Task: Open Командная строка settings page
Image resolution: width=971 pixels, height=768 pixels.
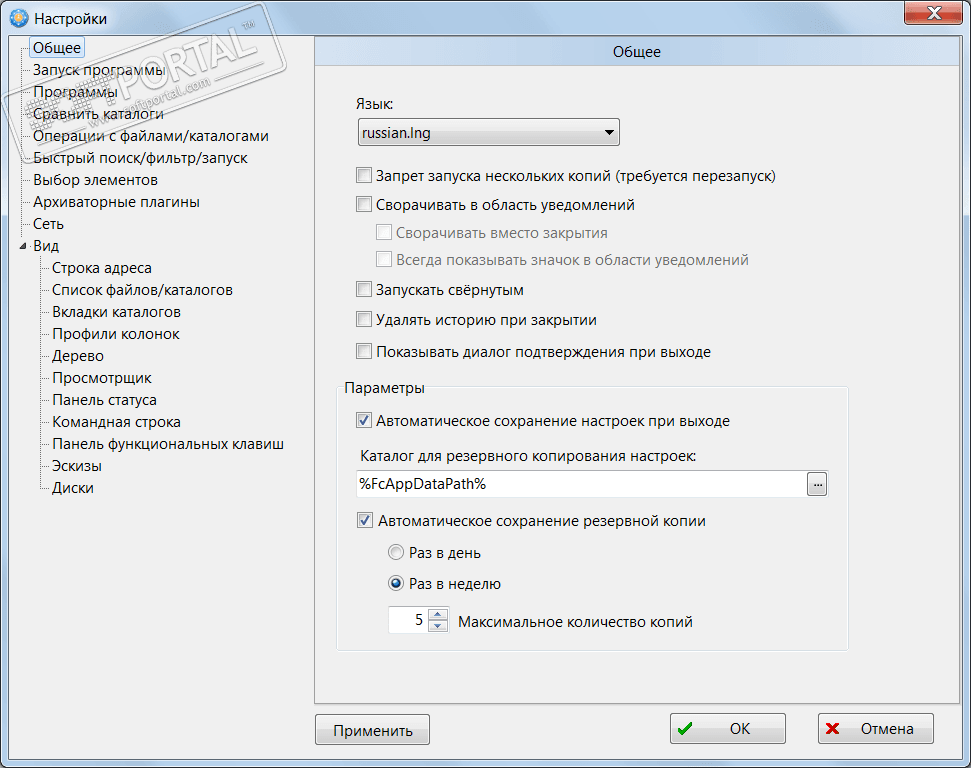Action: click(x=116, y=422)
